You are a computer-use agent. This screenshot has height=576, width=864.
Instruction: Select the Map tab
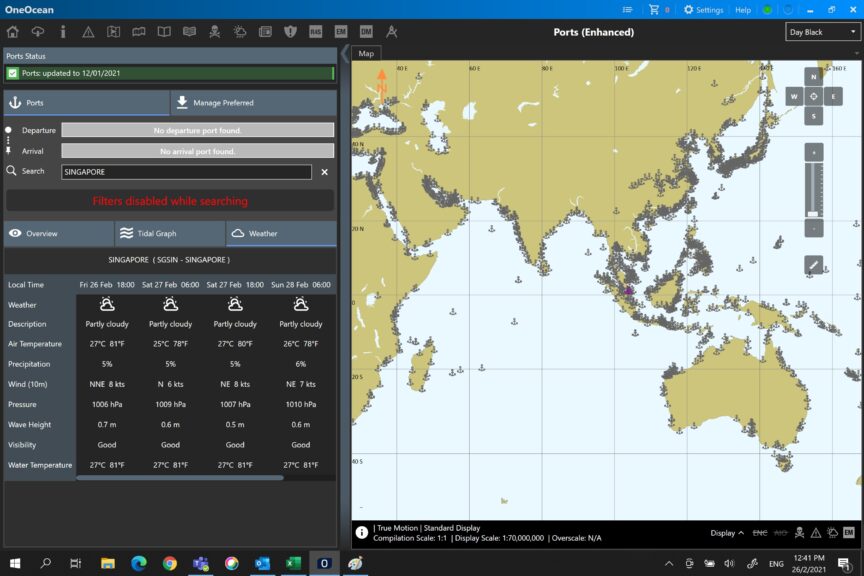(366, 53)
